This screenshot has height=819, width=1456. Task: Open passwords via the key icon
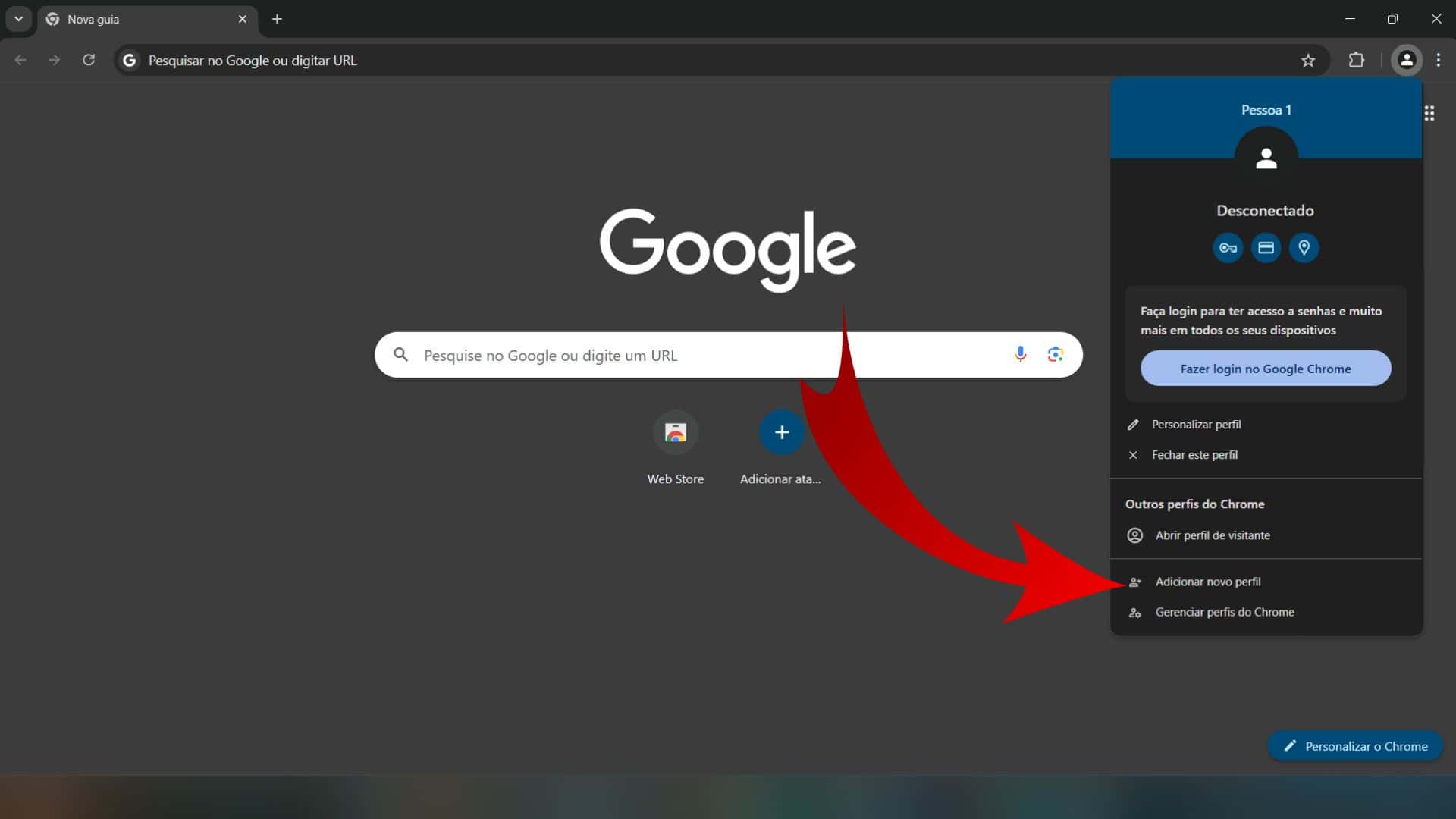[x=1228, y=248]
